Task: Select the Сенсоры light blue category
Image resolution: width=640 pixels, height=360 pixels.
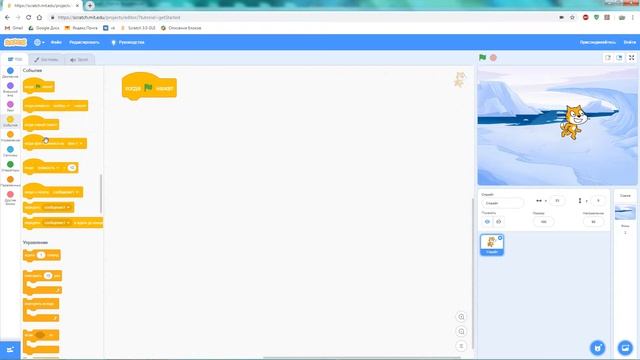Action: tap(10, 149)
